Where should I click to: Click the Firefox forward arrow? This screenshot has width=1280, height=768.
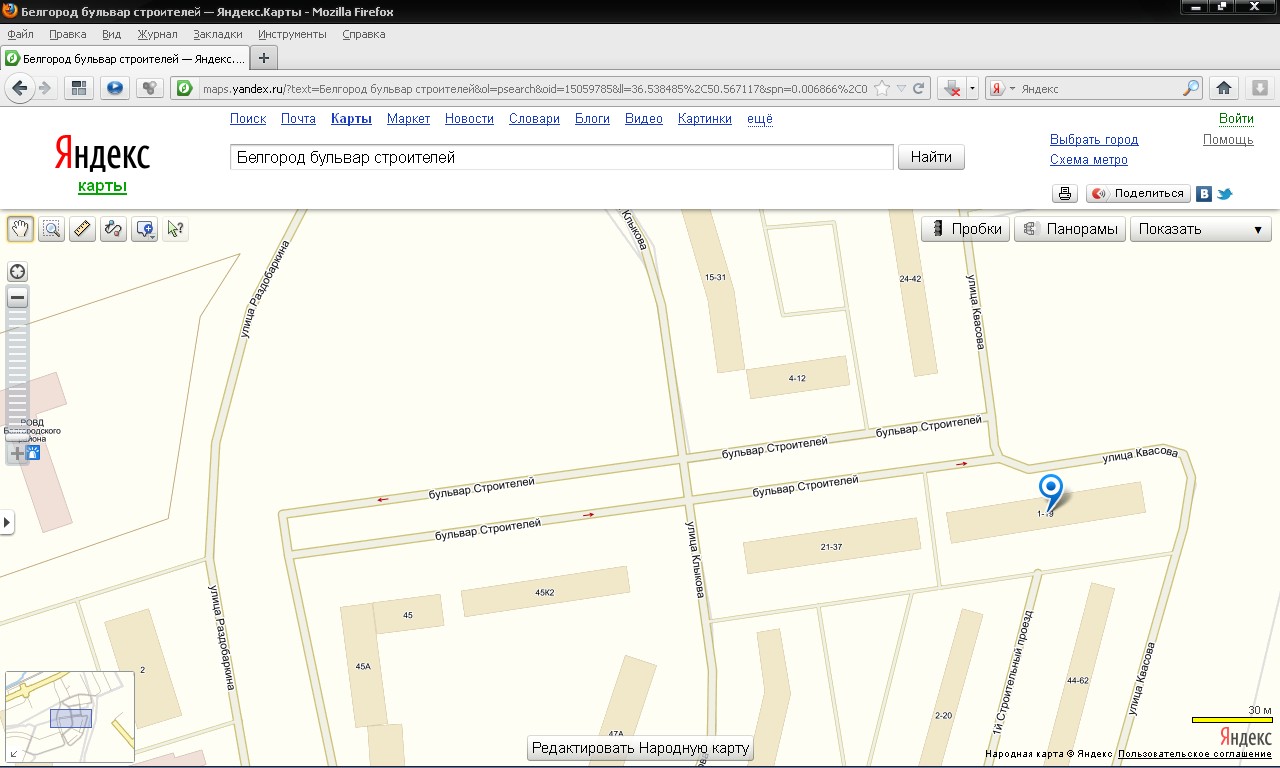[x=45, y=88]
